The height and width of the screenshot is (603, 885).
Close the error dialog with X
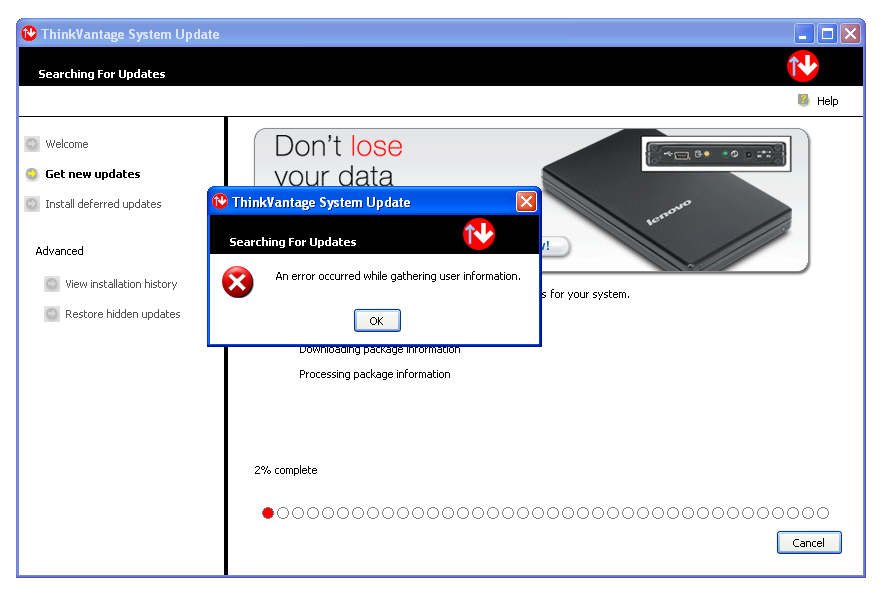(526, 202)
